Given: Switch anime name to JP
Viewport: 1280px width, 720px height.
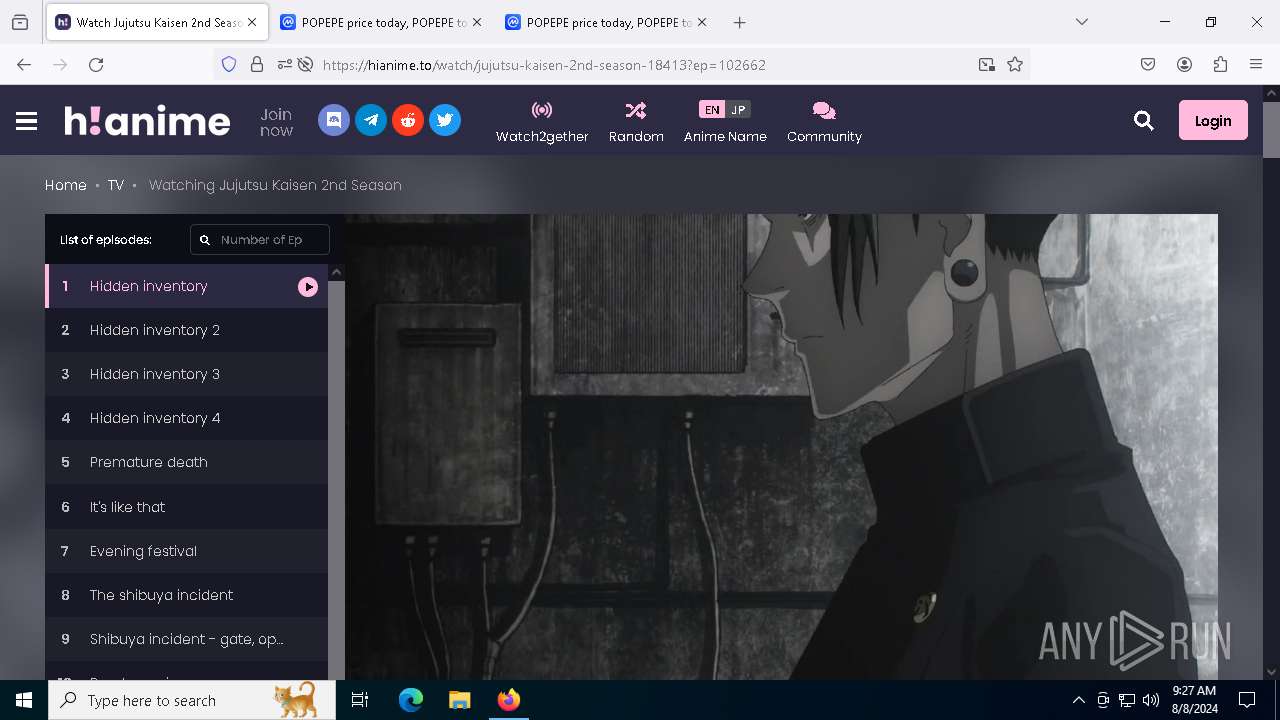Looking at the screenshot, I should [x=738, y=110].
